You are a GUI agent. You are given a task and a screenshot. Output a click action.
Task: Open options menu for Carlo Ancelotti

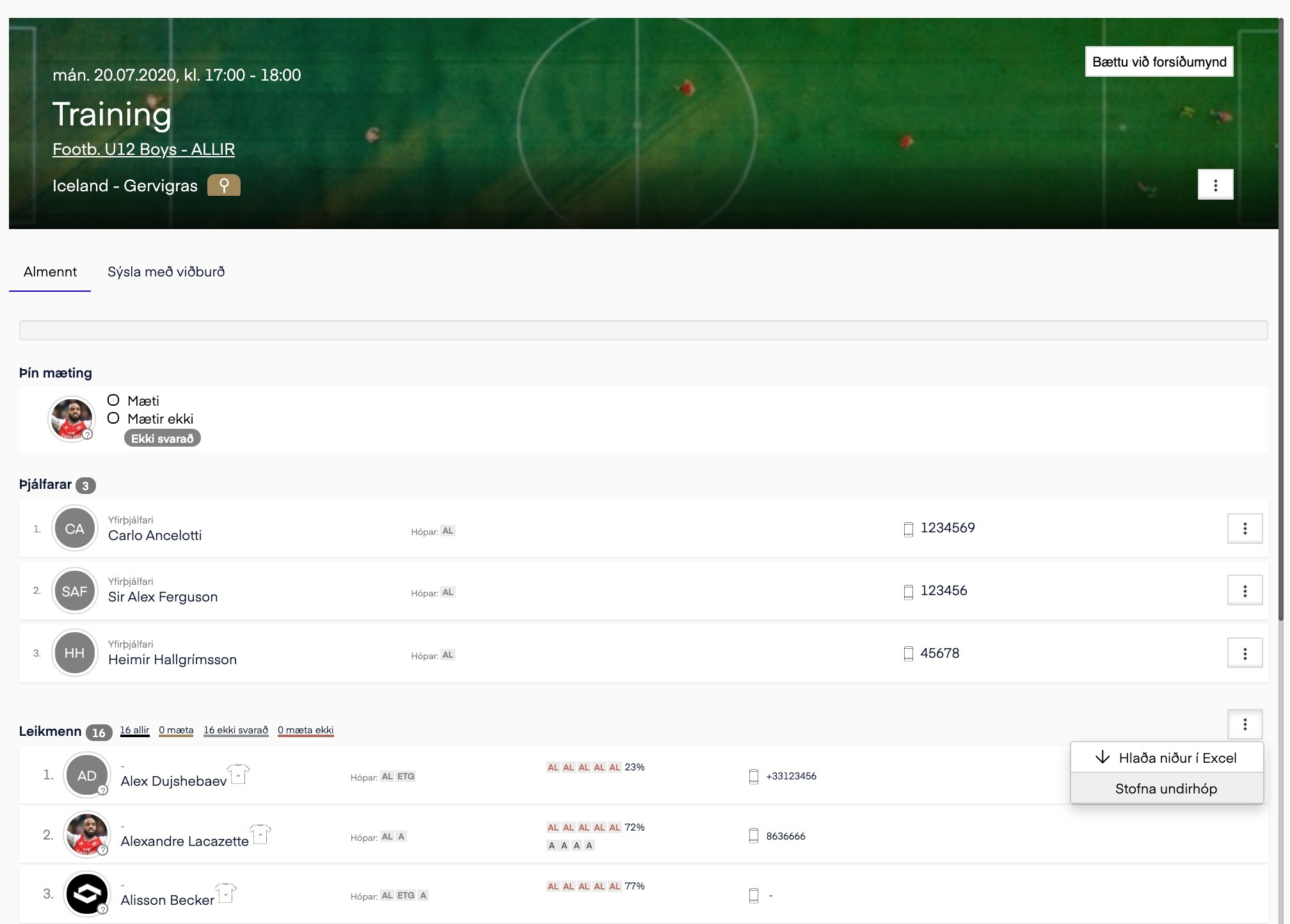[1245, 529]
